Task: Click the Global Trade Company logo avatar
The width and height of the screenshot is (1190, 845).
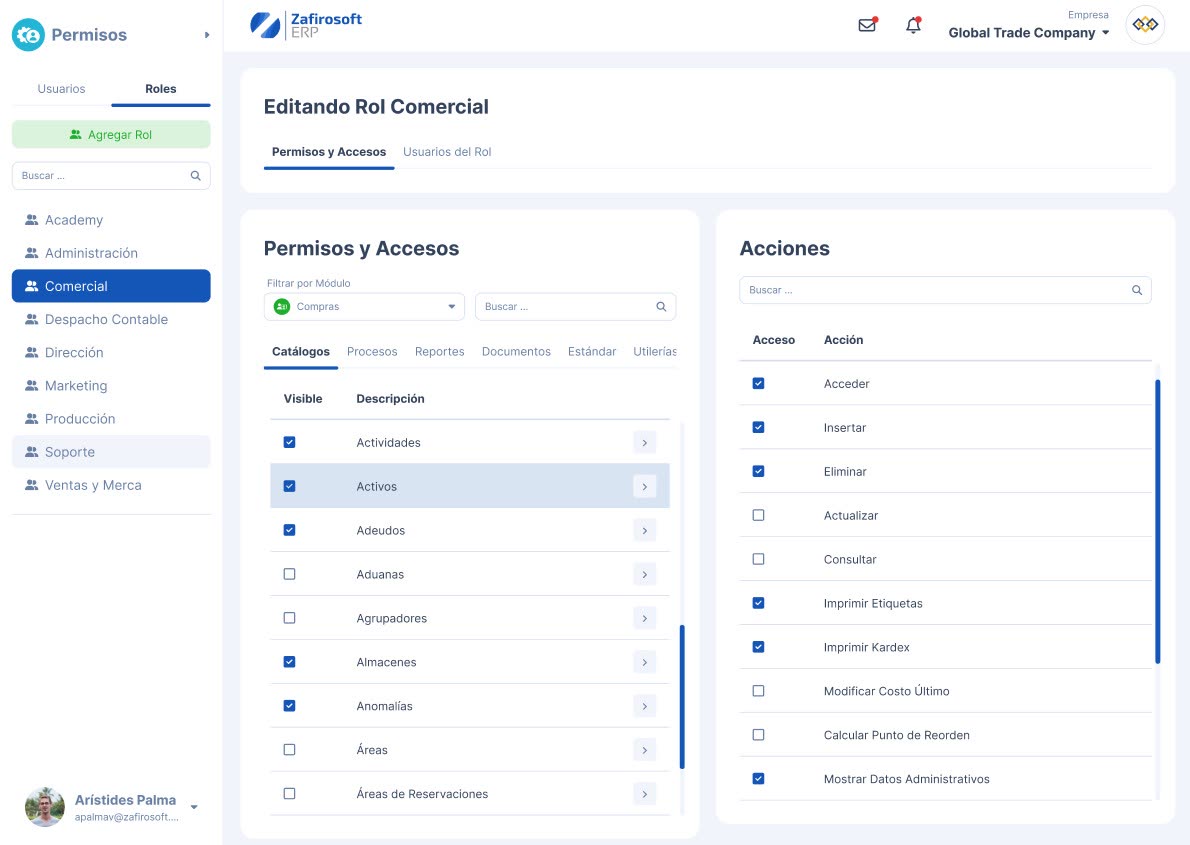Action: point(1144,25)
